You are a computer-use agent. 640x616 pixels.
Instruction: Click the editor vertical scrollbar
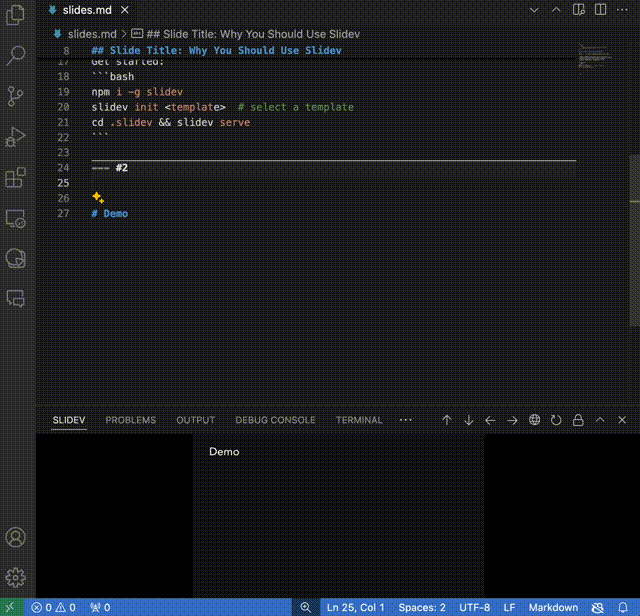pos(635,241)
